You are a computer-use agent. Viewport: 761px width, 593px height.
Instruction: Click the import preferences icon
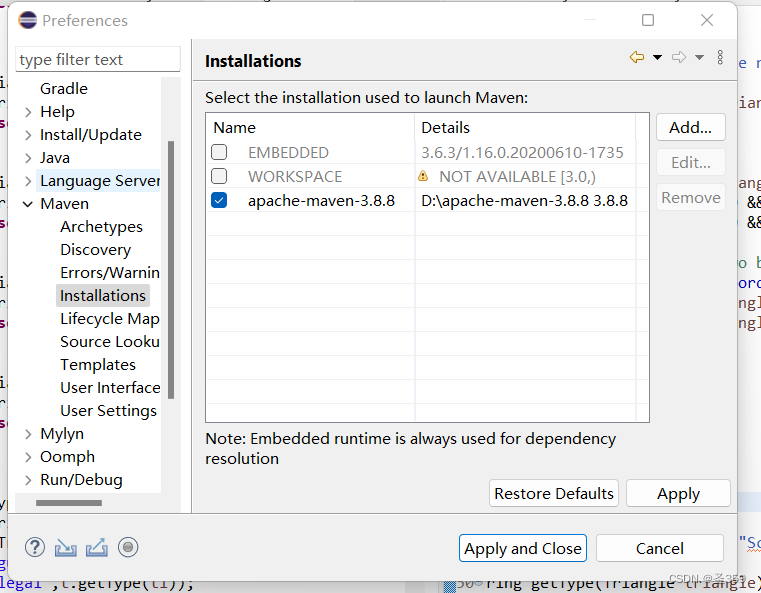66,547
